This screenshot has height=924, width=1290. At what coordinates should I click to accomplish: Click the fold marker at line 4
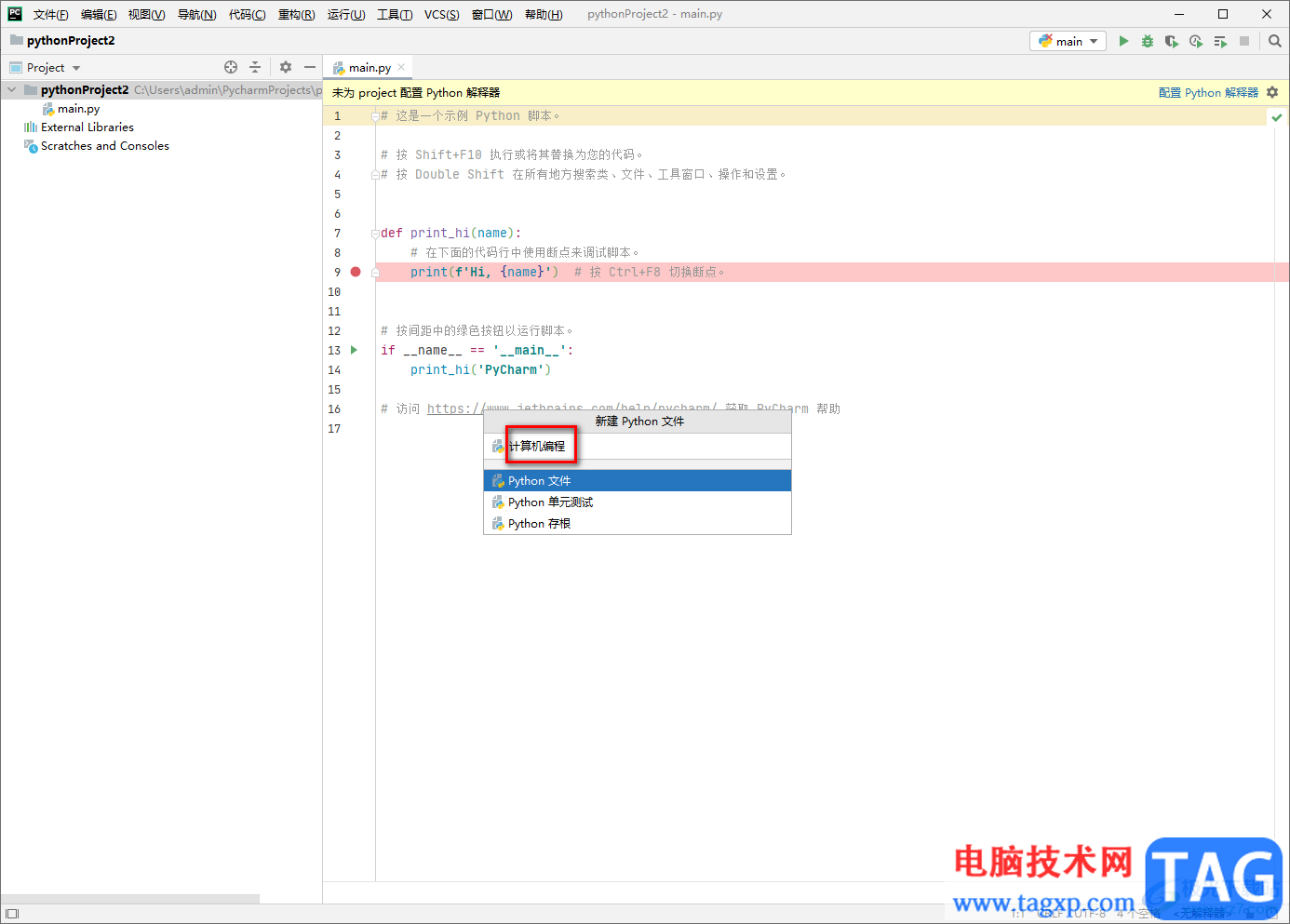click(375, 175)
